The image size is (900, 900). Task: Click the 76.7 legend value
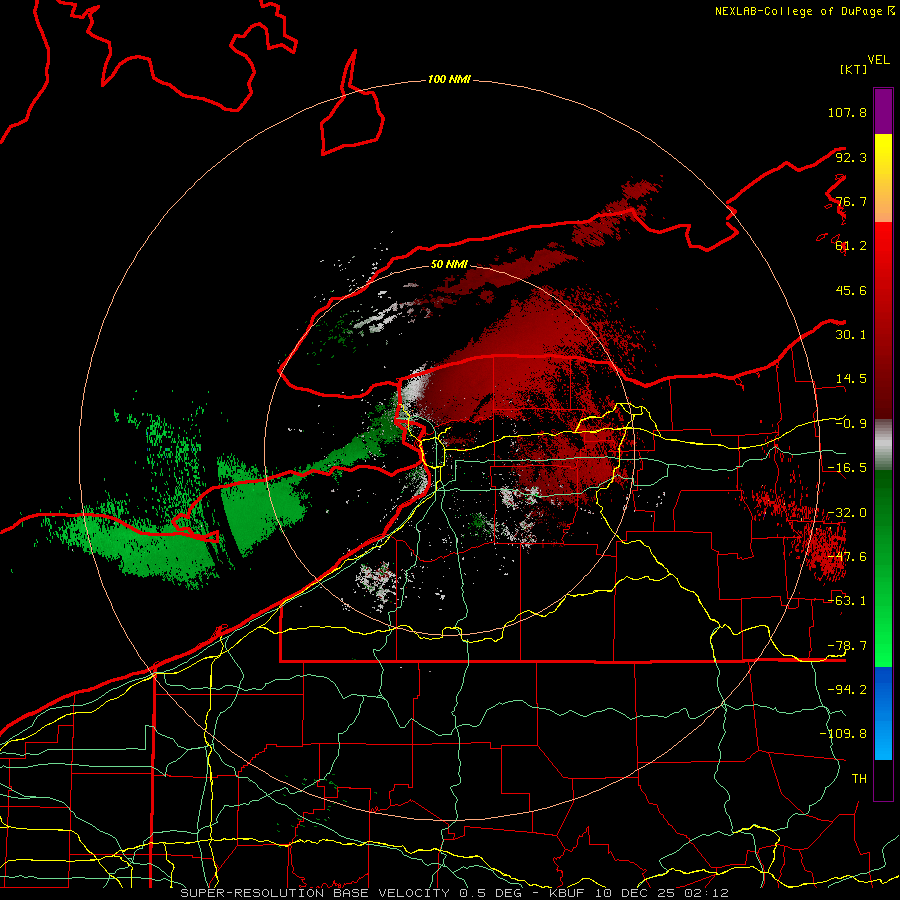[851, 201]
